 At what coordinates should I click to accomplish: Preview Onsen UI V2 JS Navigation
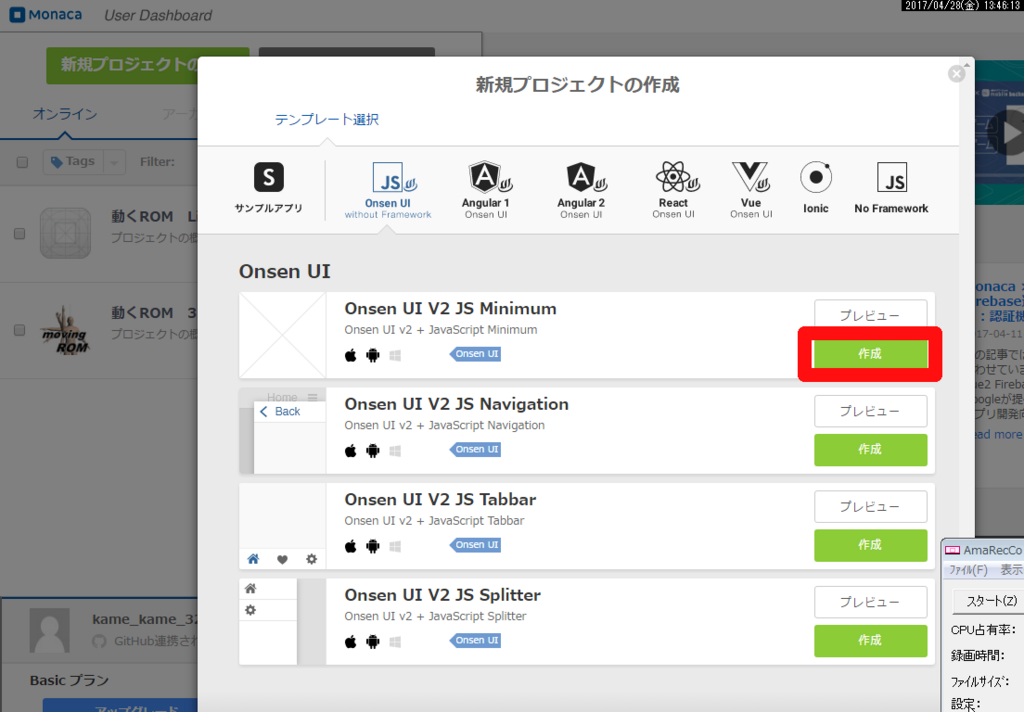pos(870,411)
